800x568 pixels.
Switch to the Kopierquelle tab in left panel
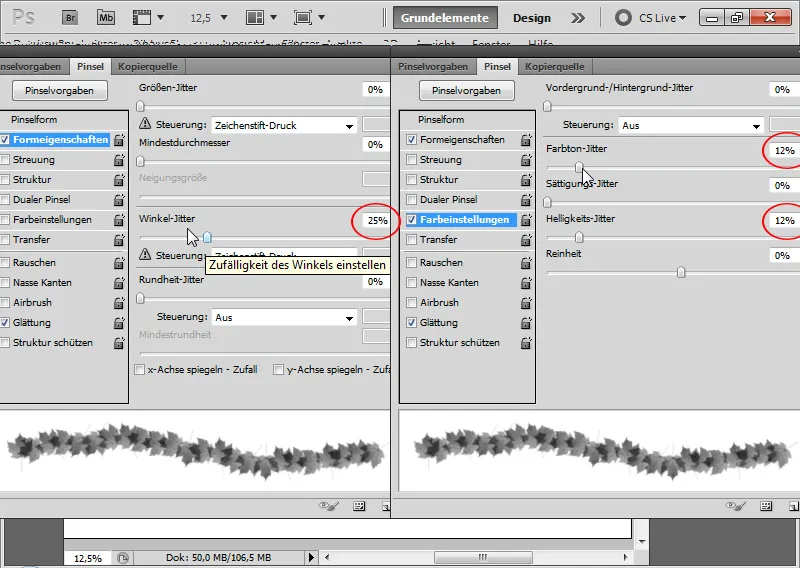(x=148, y=67)
